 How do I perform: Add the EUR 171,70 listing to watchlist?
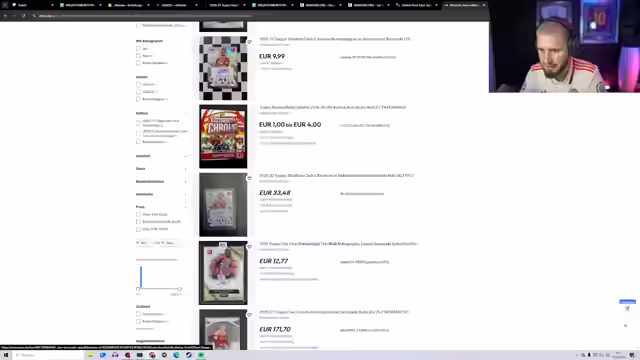pyautogui.click(x=249, y=315)
